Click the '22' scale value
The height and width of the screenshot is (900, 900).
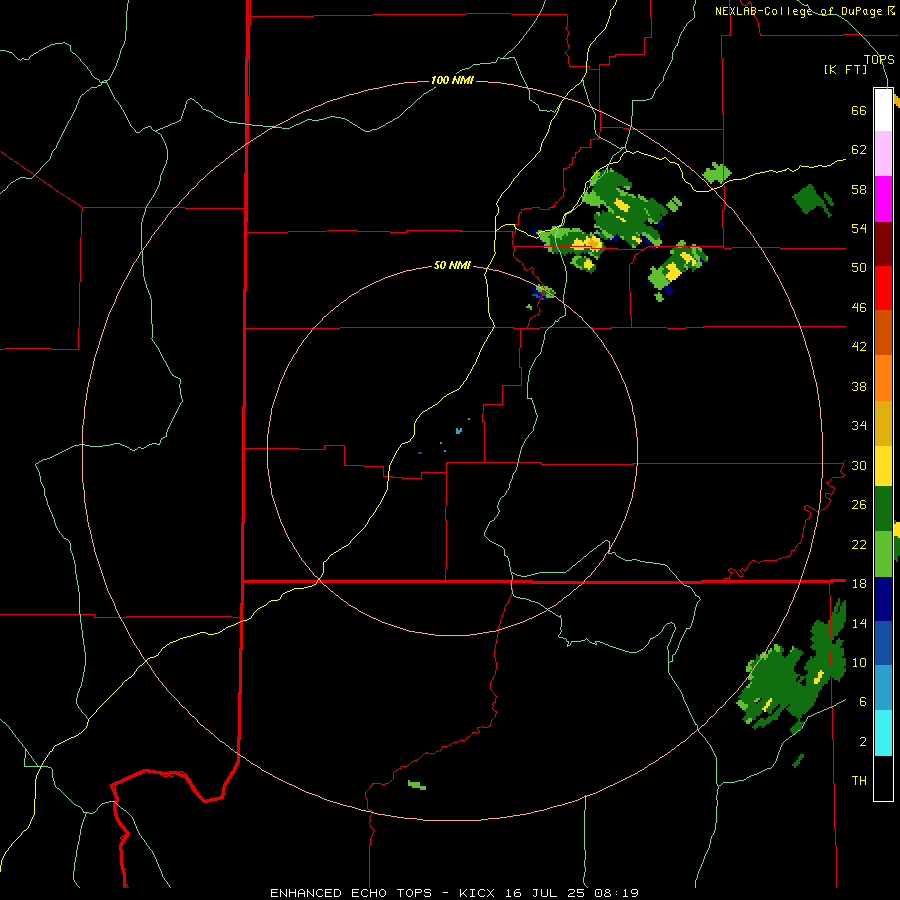click(859, 544)
